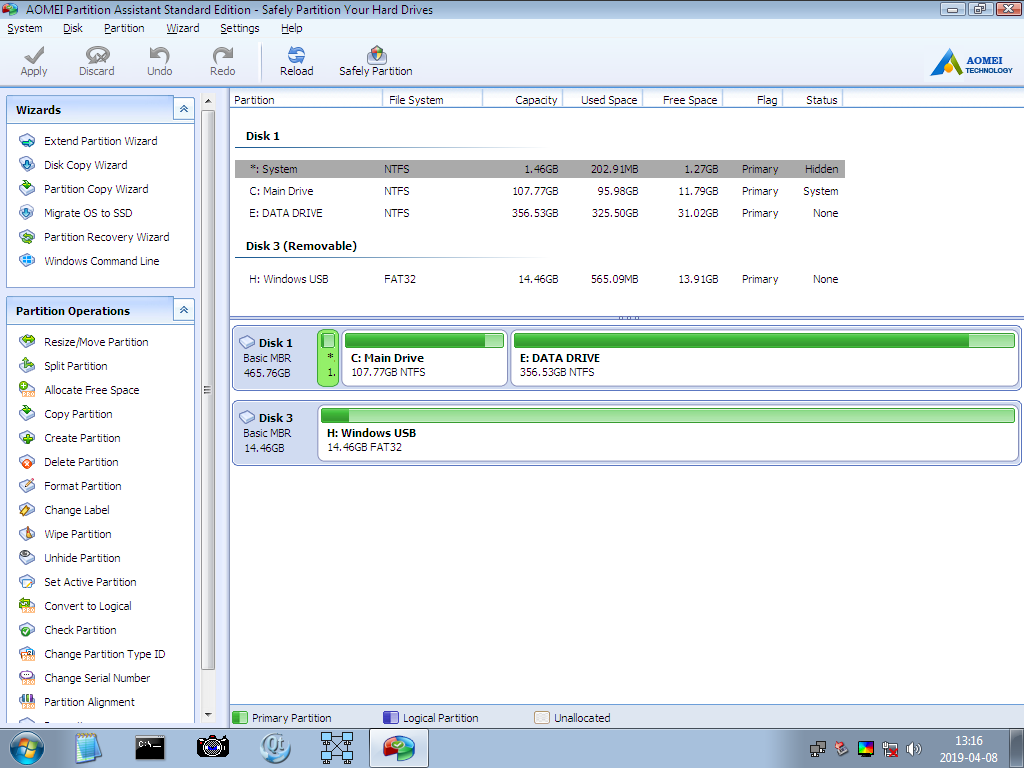The image size is (1024, 768).
Task: Click the Format Partition icon
Action: pos(27,486)
